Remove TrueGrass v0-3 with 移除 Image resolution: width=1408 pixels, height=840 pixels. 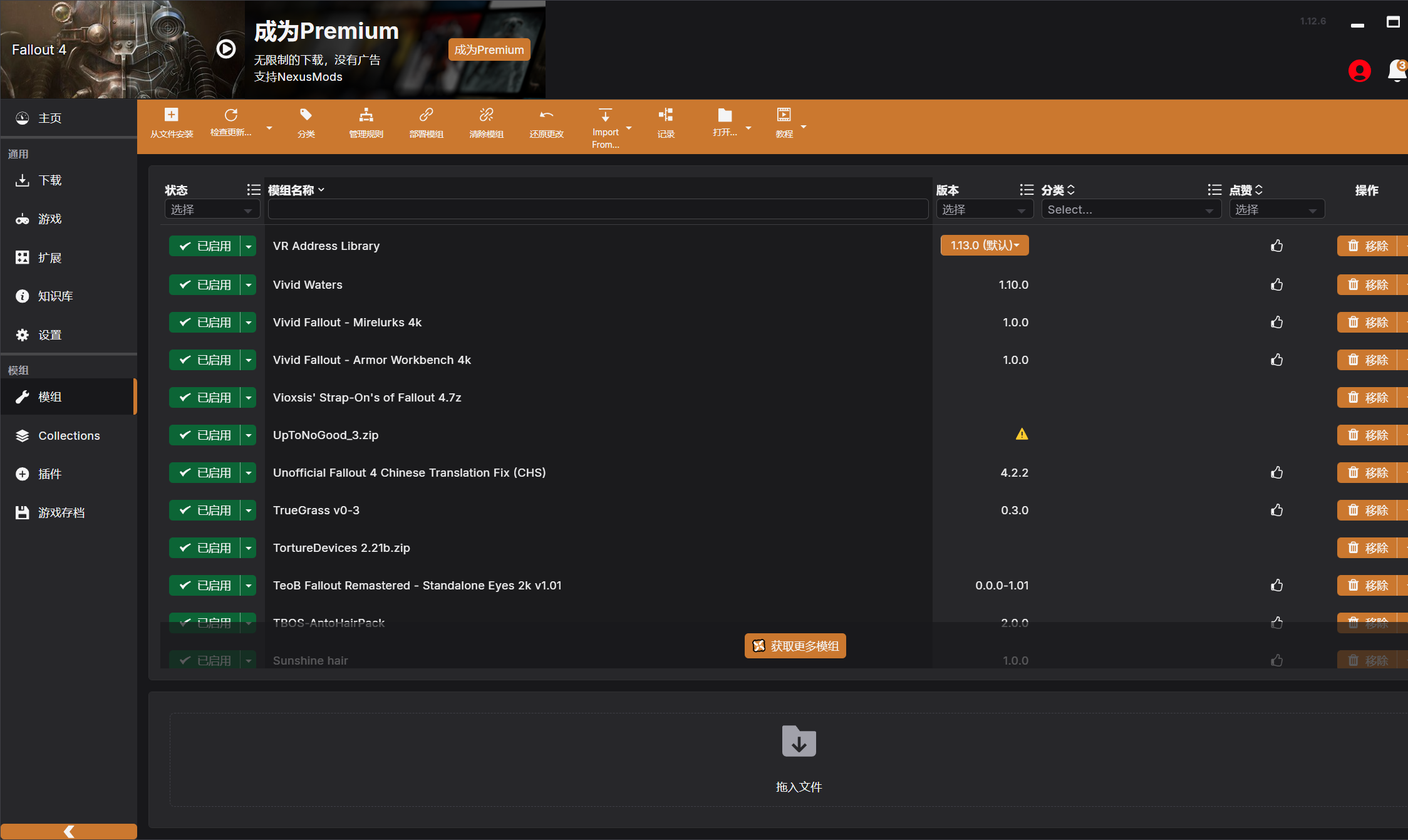click(1367, 511)
